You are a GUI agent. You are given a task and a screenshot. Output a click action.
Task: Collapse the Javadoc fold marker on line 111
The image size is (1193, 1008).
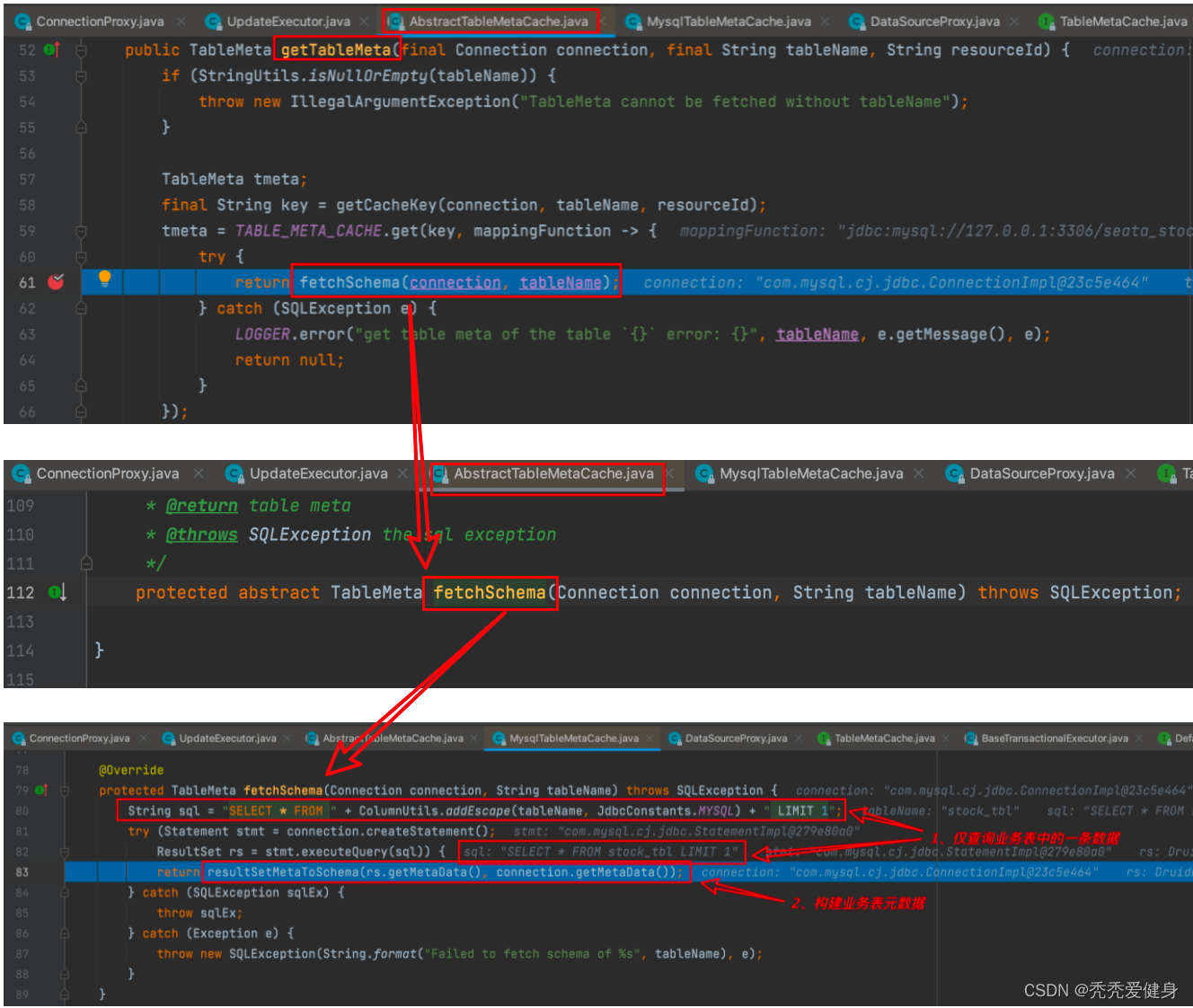click(x=86, y=563)
